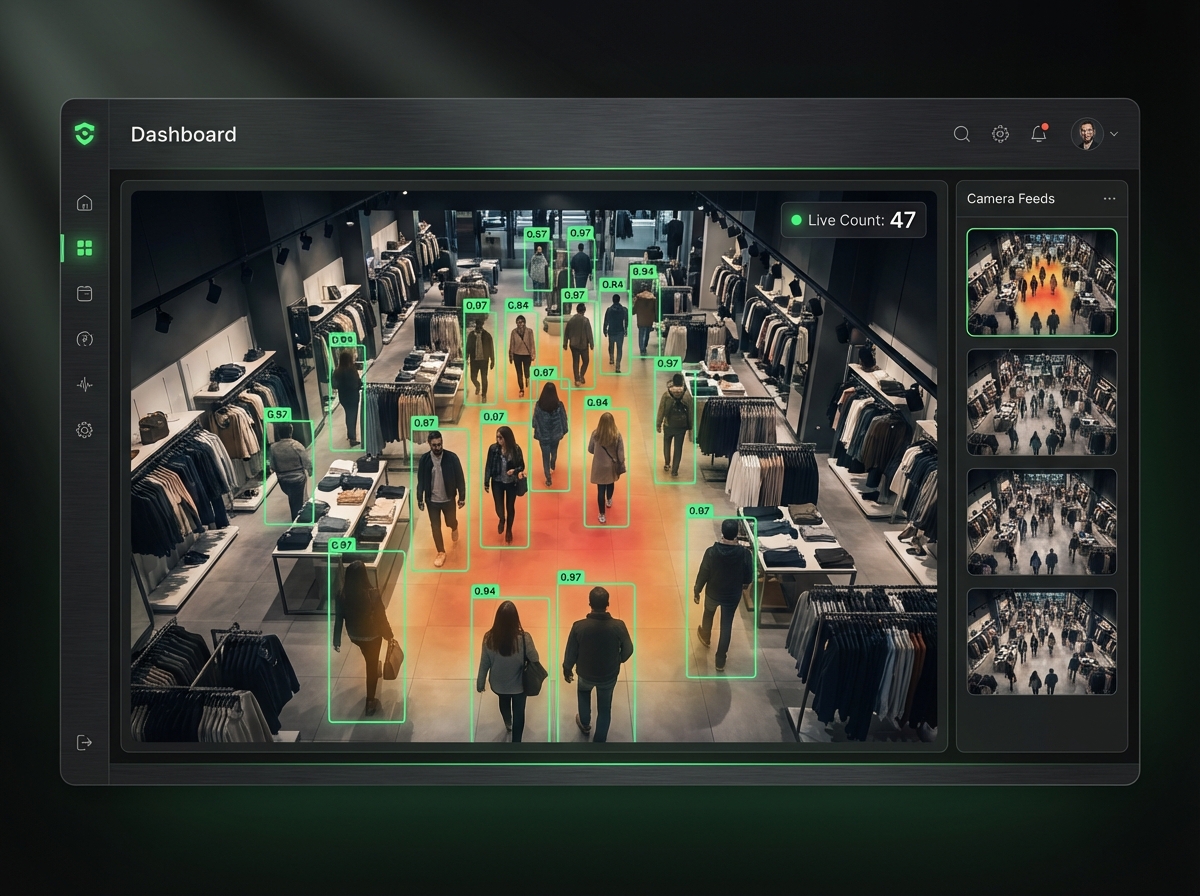Viewport: 1200px width, 896px height.
Task: Click the Live Count 47 badge
Action: (x=853, y=220)
